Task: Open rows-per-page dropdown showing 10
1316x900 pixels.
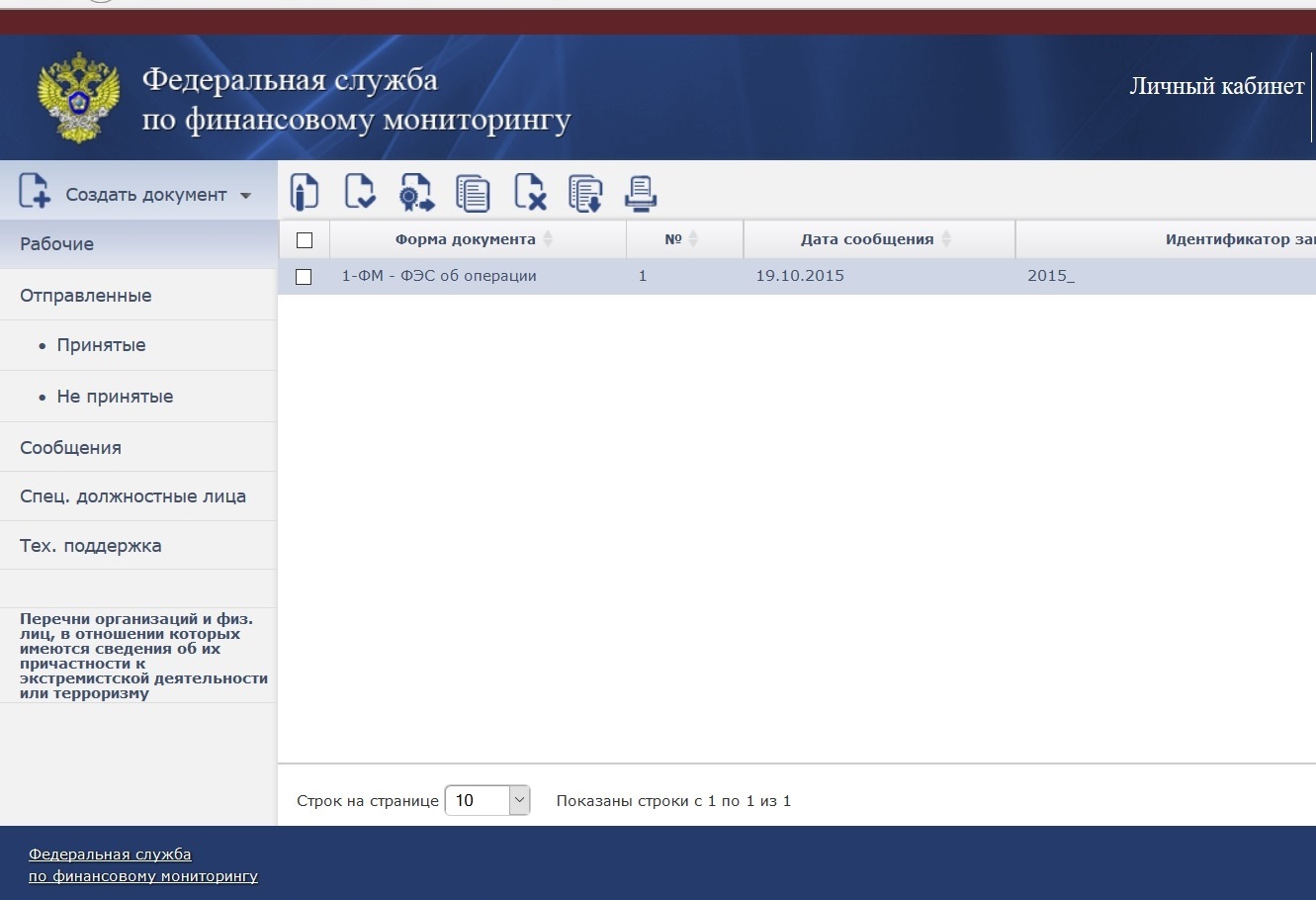Action: [487, 800]
